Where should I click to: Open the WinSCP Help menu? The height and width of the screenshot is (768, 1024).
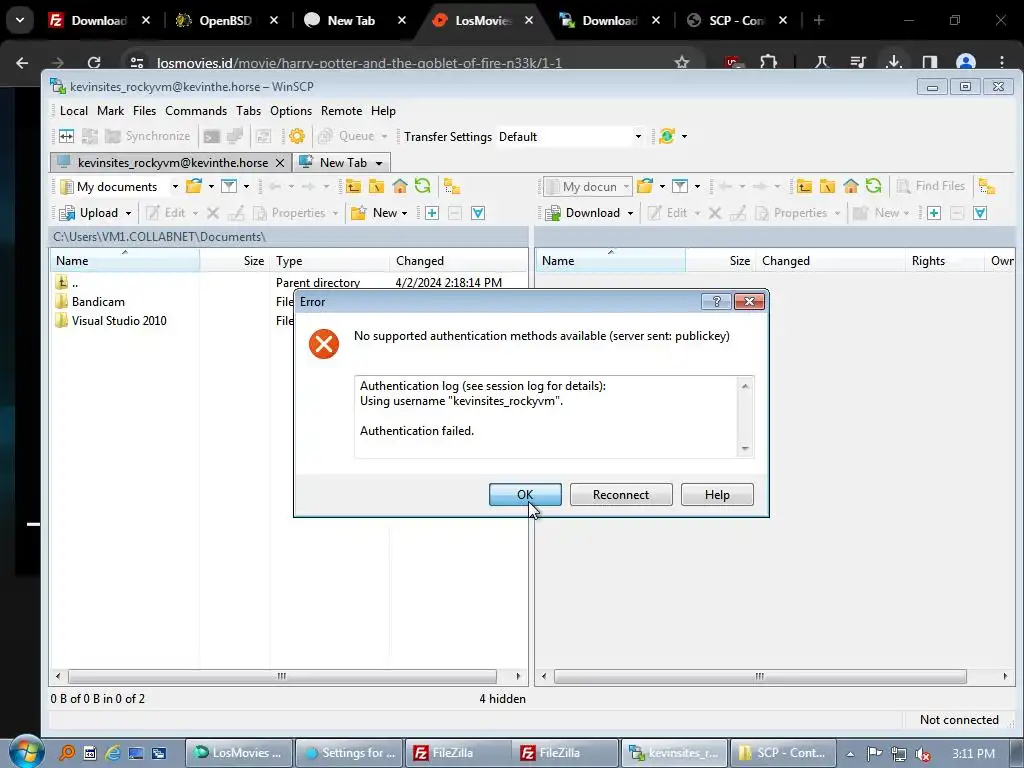coord(383,110)
